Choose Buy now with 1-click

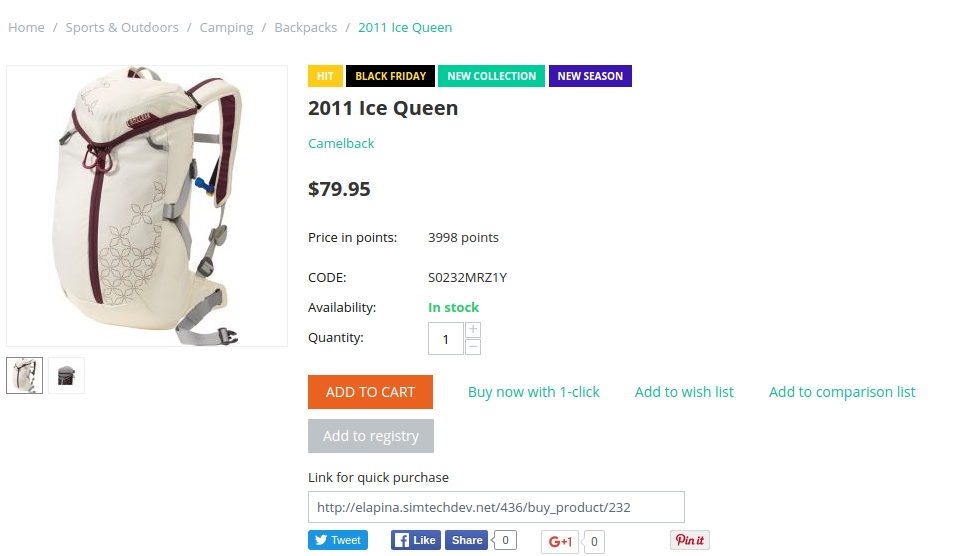(533, 392)
